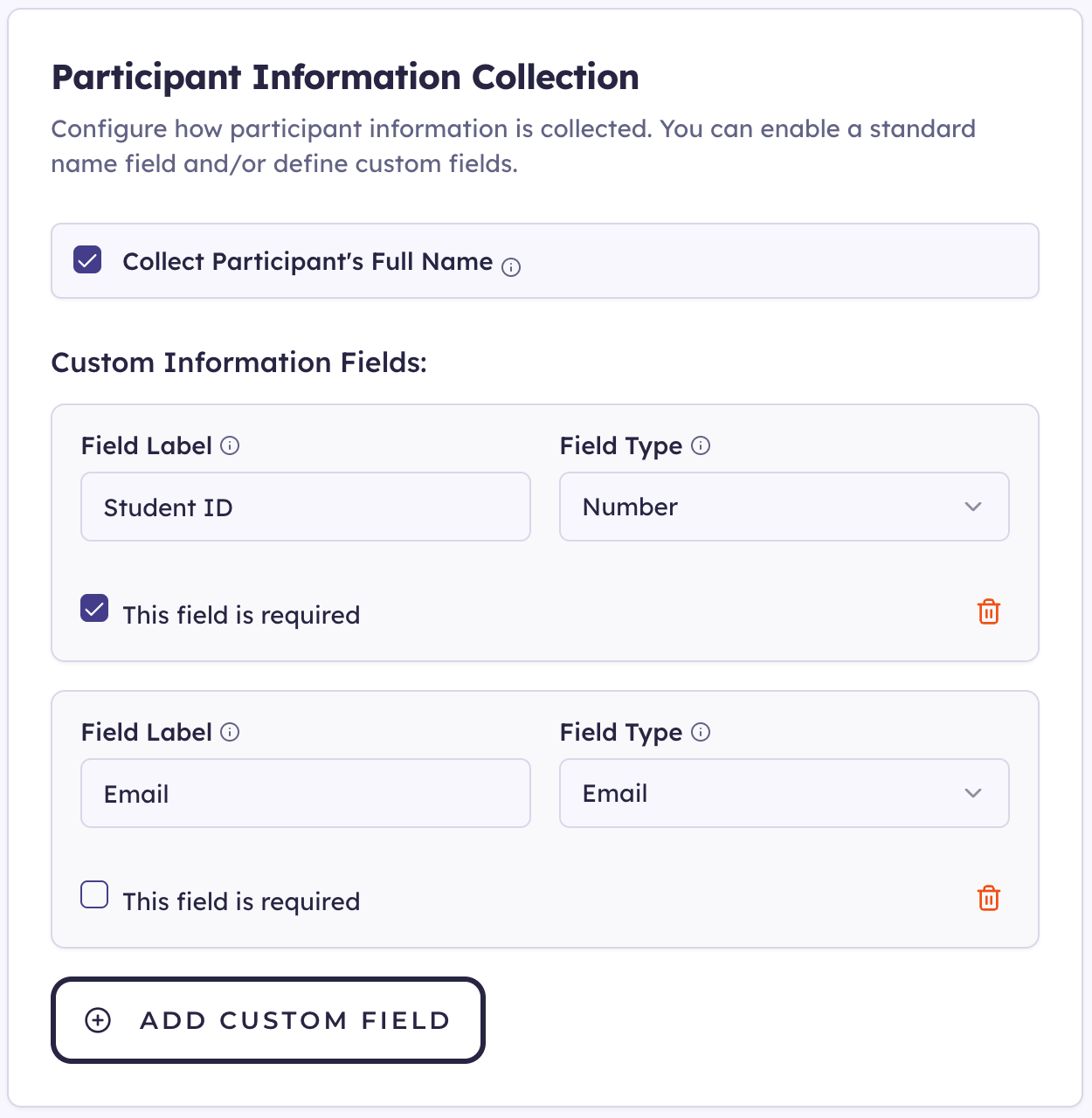The height and width of the screenshot is (1118, 1092).
Task: Click Field Type info icon above Email dropdown
Action: [701, 732]
